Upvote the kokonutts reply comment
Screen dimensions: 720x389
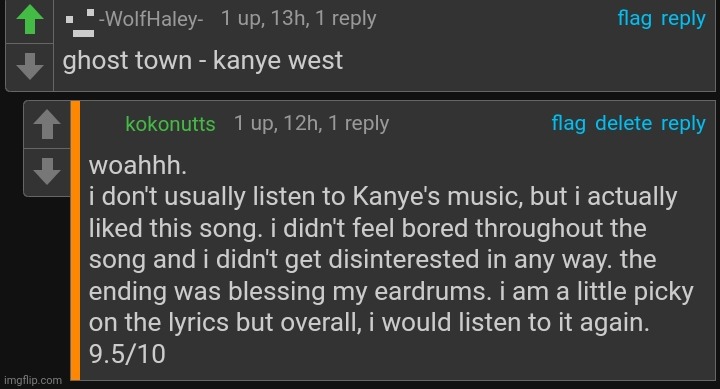click(47, 124)
